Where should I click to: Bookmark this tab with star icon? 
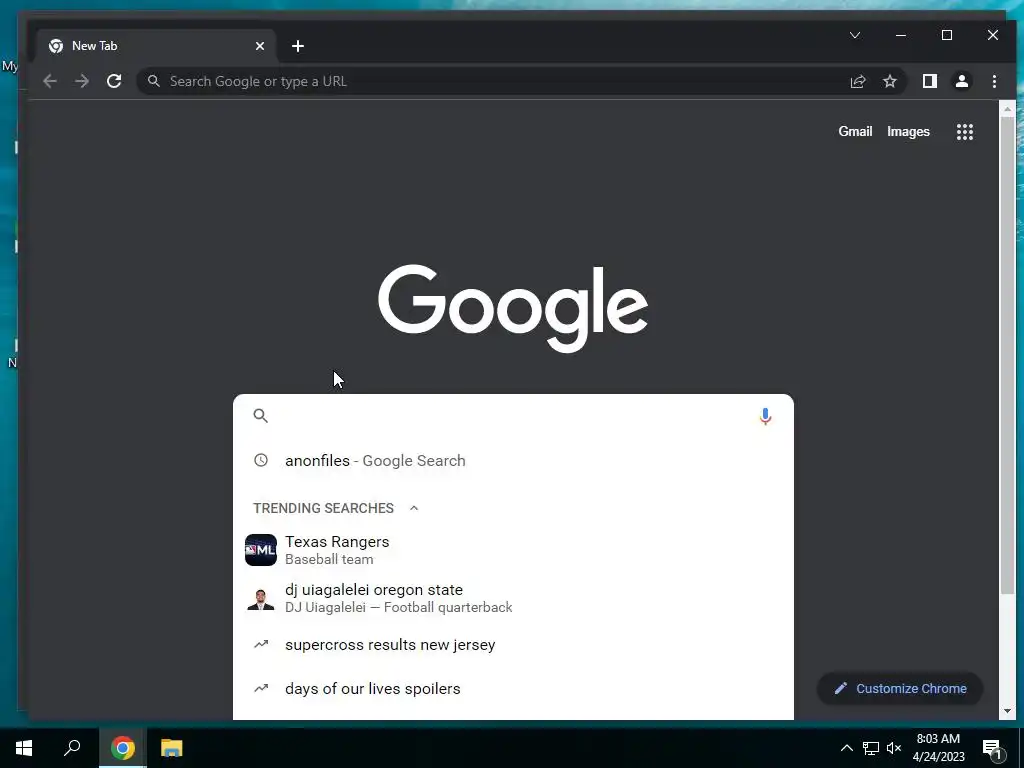coord(889,81)
